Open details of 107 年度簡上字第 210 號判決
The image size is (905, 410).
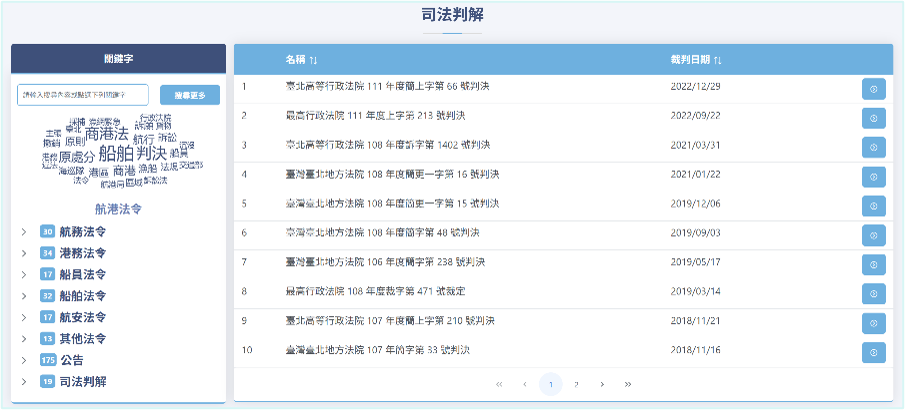click(x=873, y=323)
